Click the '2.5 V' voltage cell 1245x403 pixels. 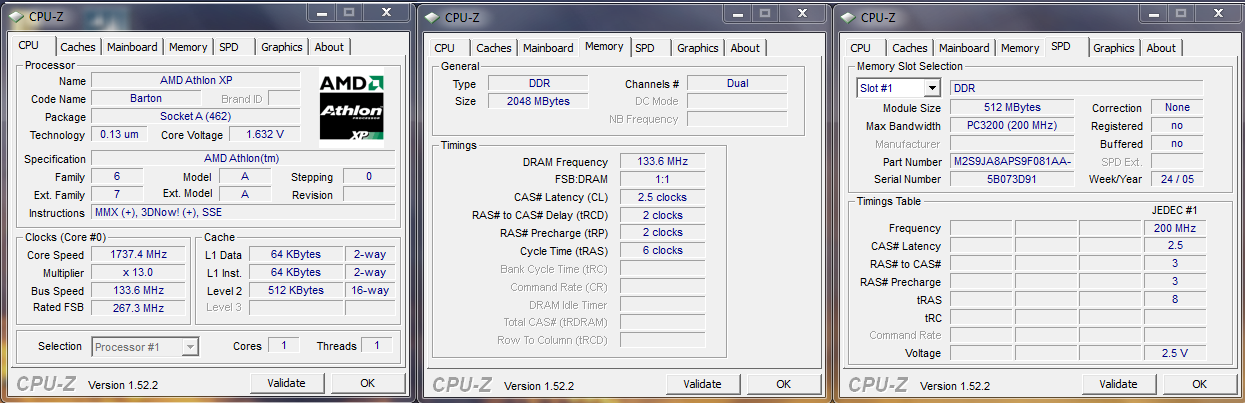tap(1174, 353)
